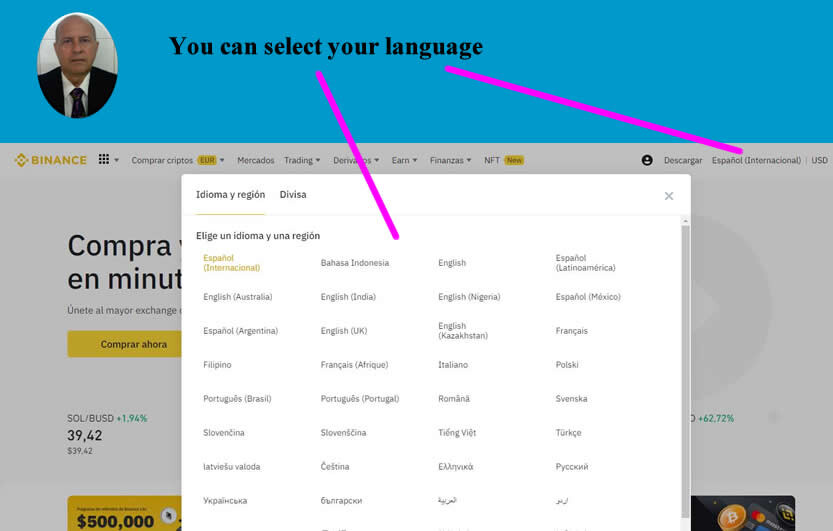Open the SOL/BUSD price ticker
Screen dimensions: 833x531
(107, 434)
